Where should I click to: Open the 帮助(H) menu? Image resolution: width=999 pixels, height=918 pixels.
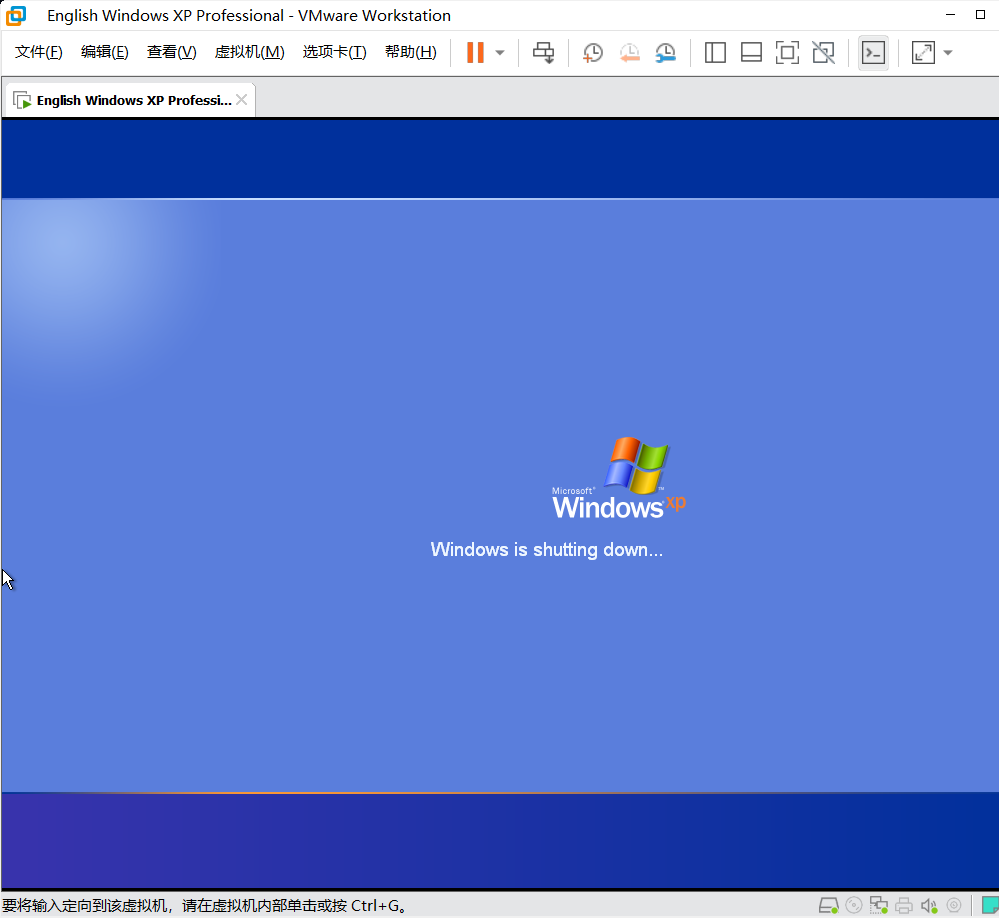pyautogui.click(x=410, y=52)
